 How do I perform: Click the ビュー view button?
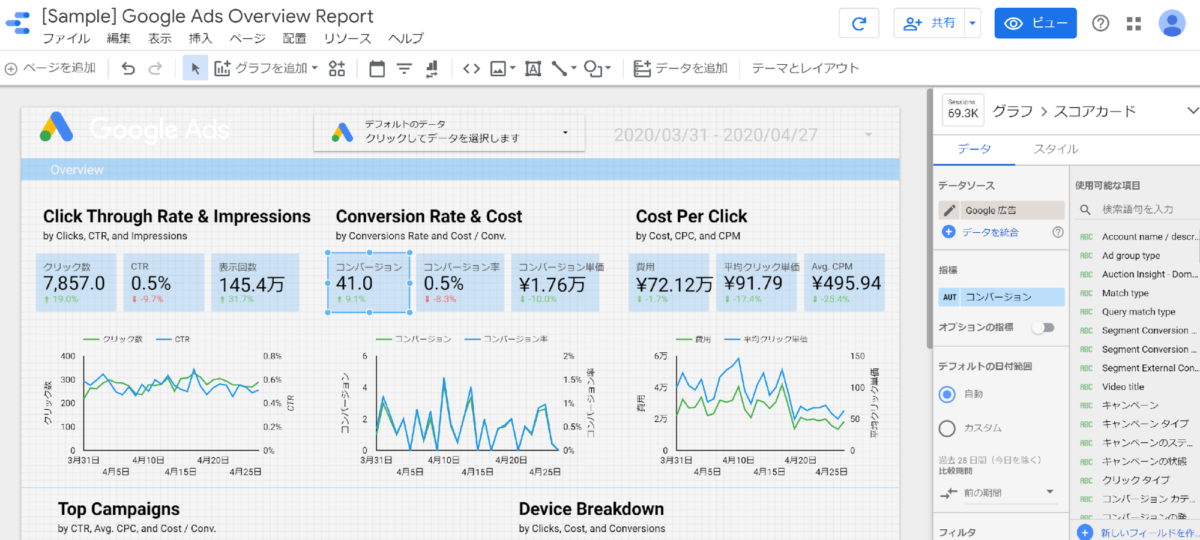tap(1035, 24)
